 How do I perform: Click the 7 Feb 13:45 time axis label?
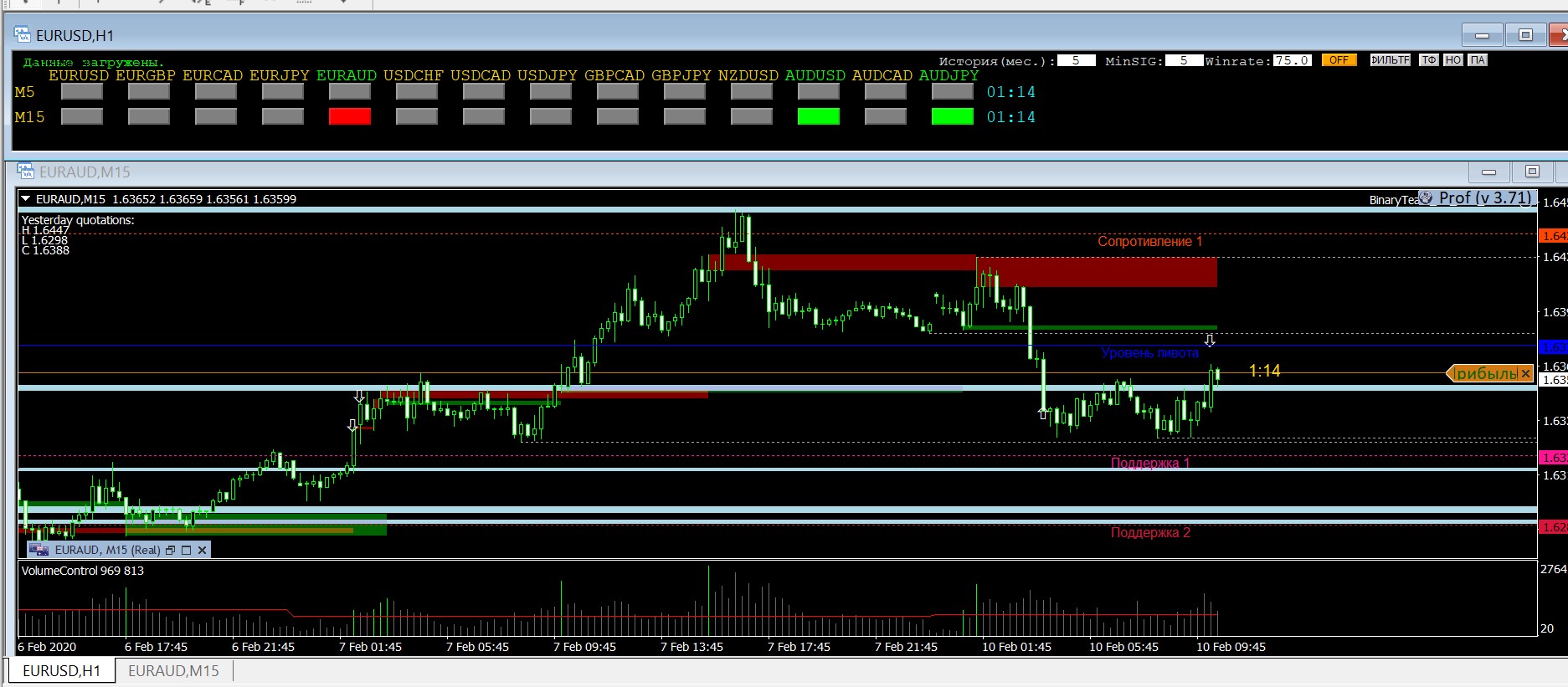click(x=691, y=647)
